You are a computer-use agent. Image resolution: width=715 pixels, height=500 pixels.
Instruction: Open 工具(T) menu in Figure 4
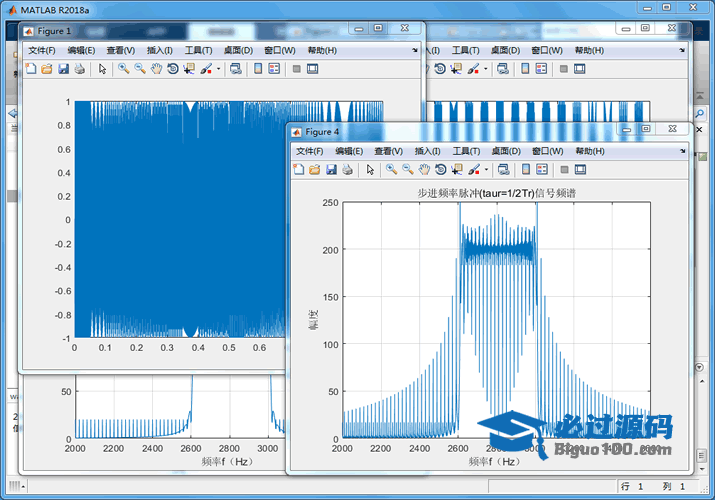466,151
